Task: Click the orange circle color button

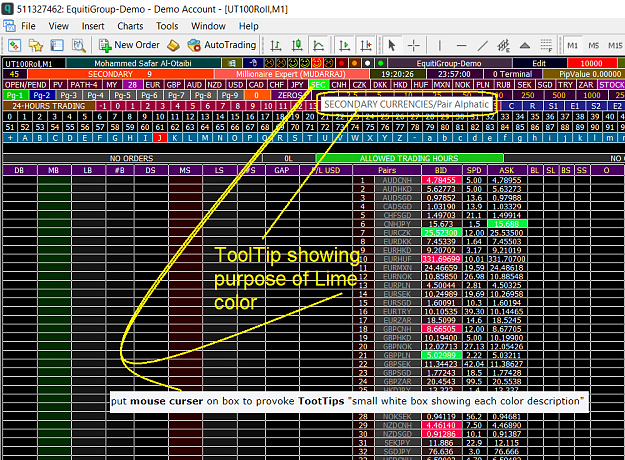Action: click(354, 63)
